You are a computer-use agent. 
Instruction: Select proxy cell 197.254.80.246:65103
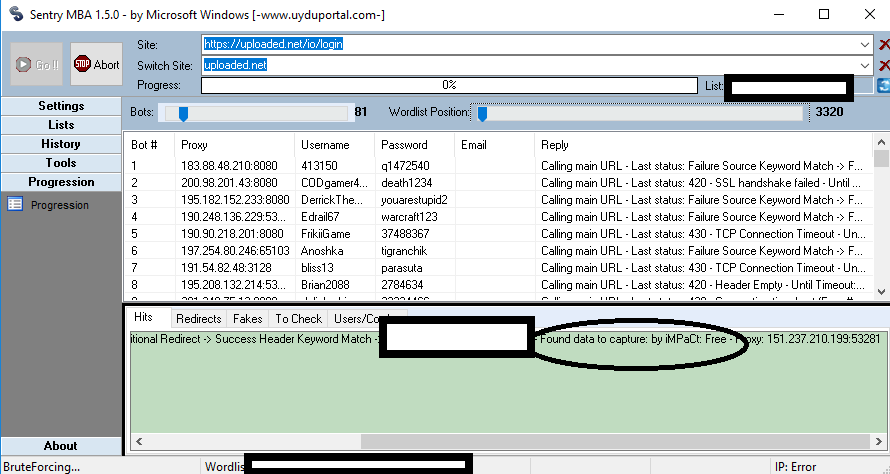235,251
